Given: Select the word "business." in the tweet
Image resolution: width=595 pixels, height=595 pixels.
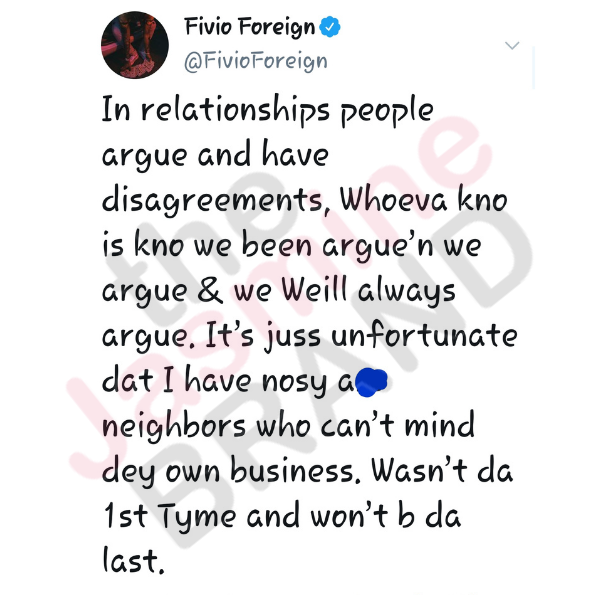Looking at the screenshot, I should [x=295, y=471].
